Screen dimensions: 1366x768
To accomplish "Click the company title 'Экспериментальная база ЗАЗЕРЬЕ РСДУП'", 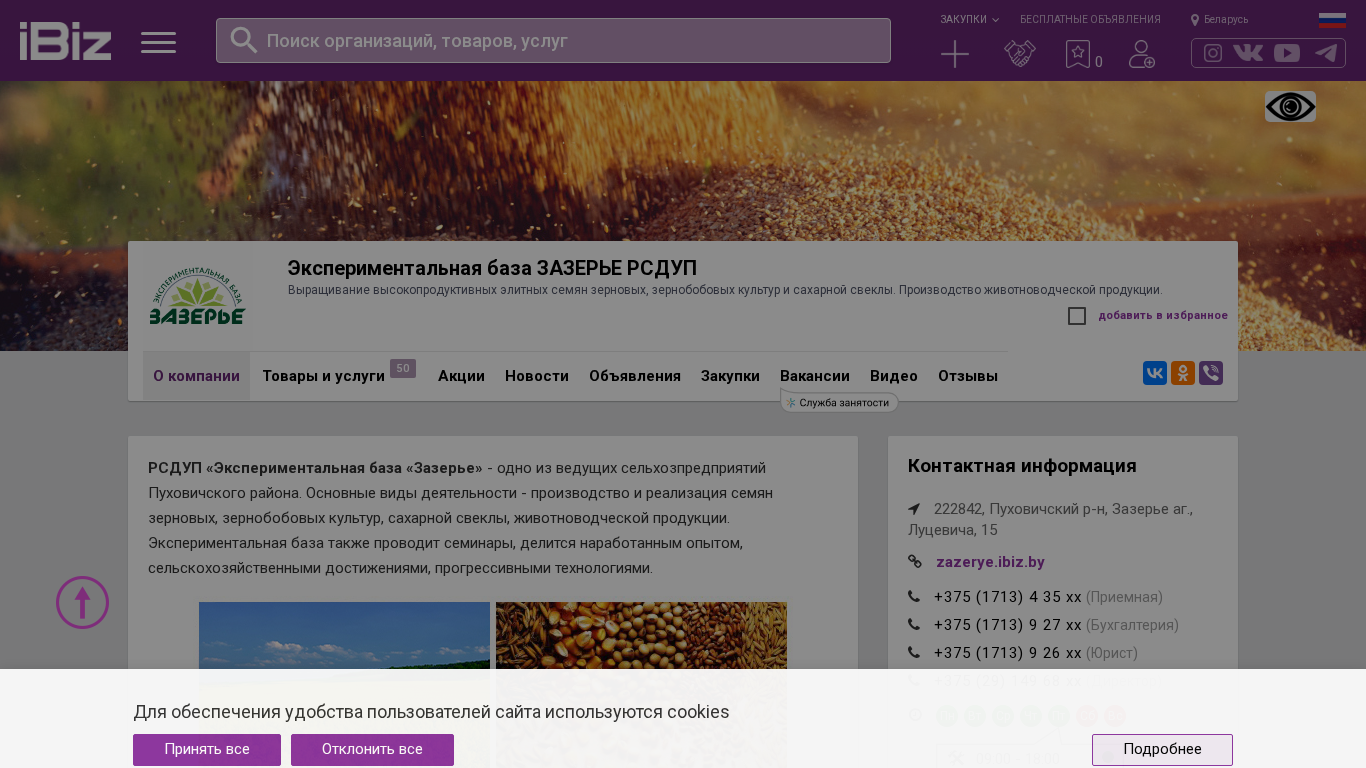I will click(x=492, y=268).
